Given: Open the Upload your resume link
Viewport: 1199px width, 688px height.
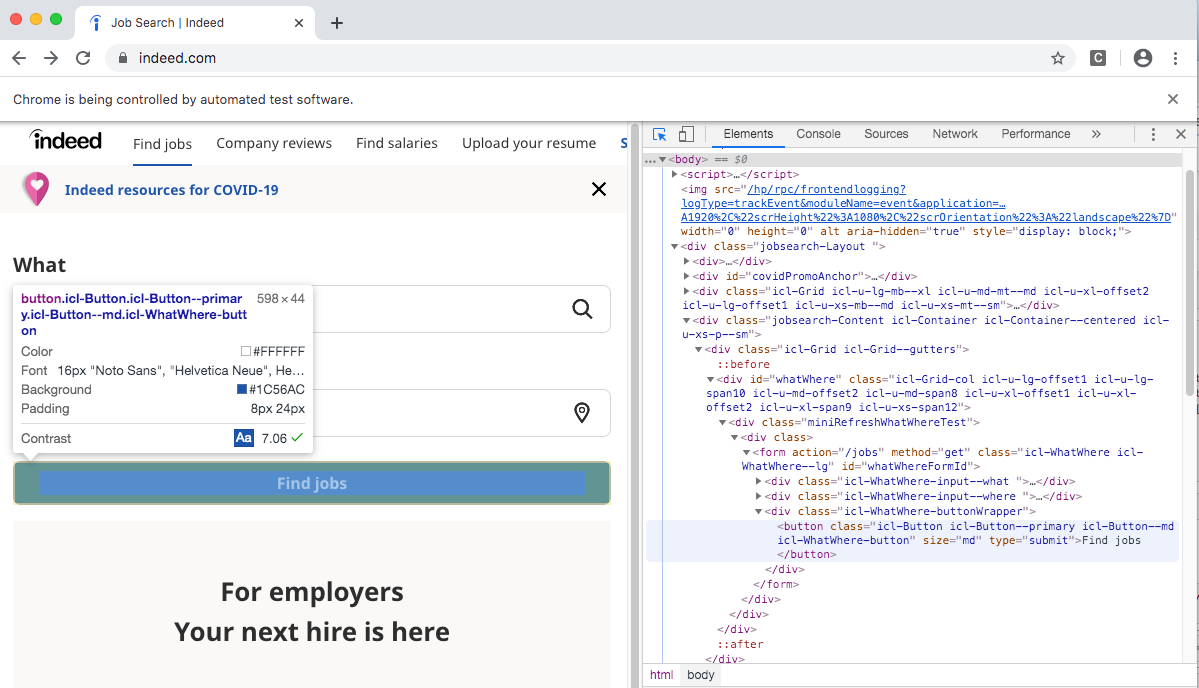Looking at the screenshot, I should tap(528, 143).
